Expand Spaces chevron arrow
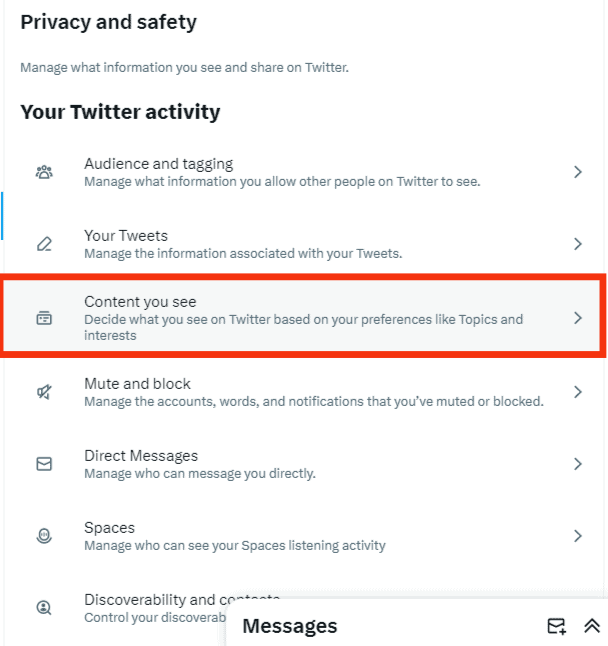The width and height of the screenshot is (608, 646). [577, 536]
